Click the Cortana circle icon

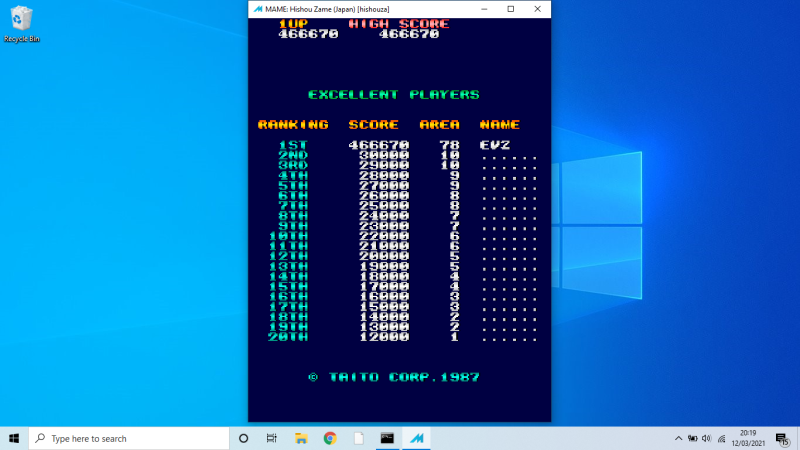243,438
